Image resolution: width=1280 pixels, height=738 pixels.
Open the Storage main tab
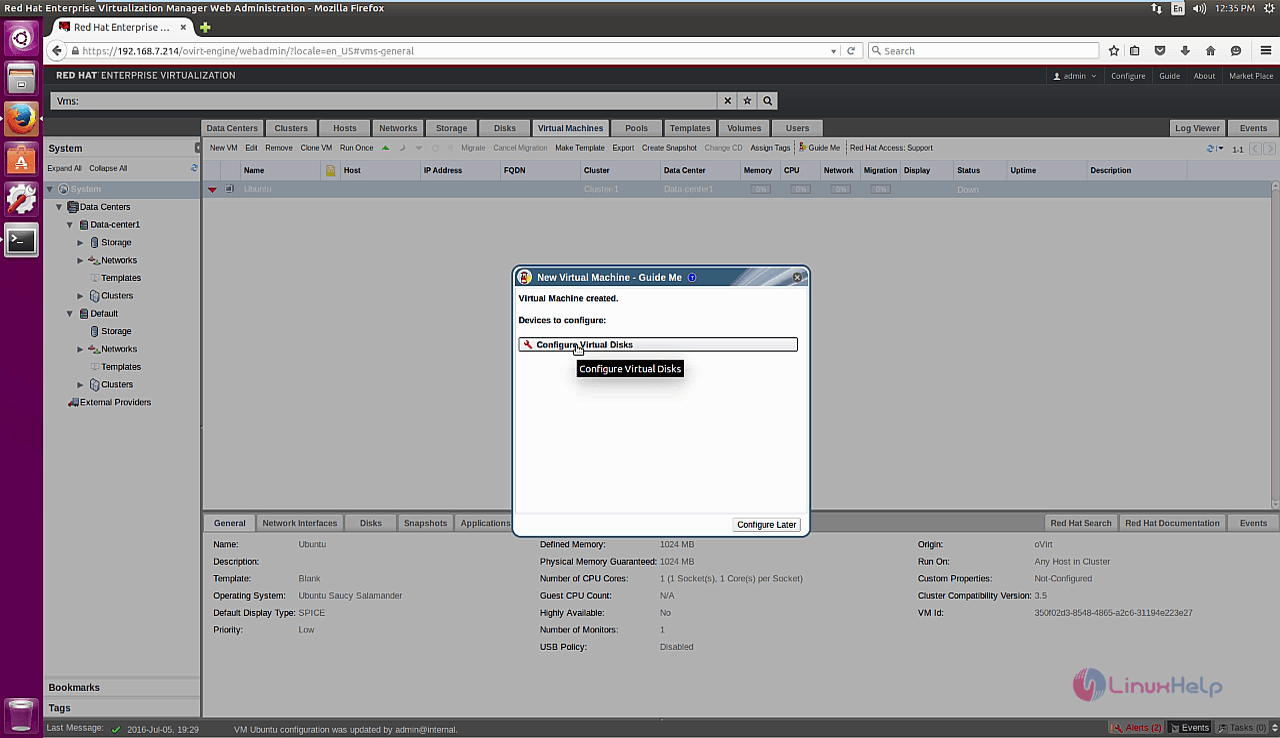[451, 128]
